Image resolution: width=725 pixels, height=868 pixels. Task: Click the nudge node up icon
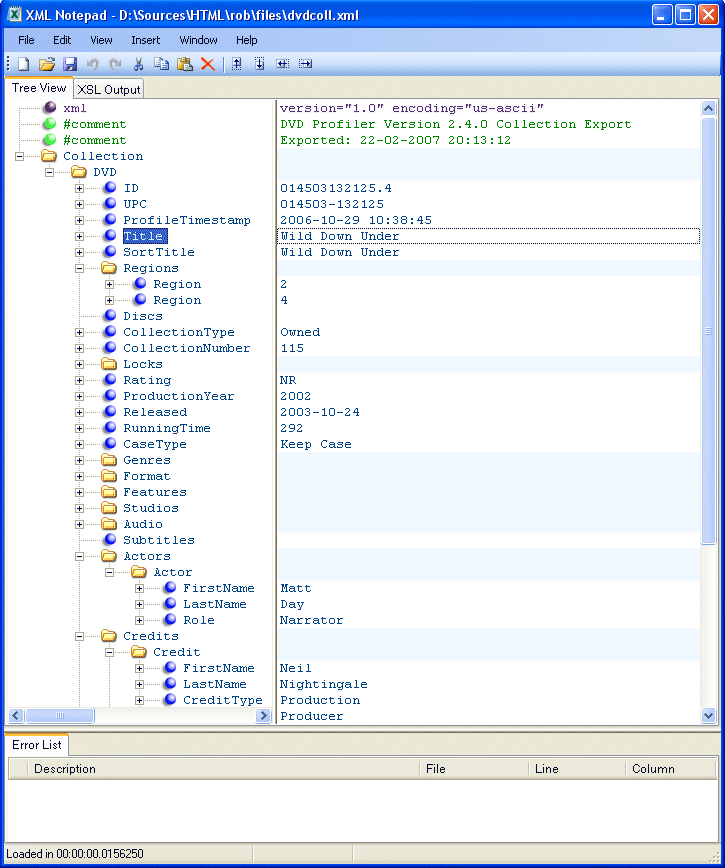[236, 64]
